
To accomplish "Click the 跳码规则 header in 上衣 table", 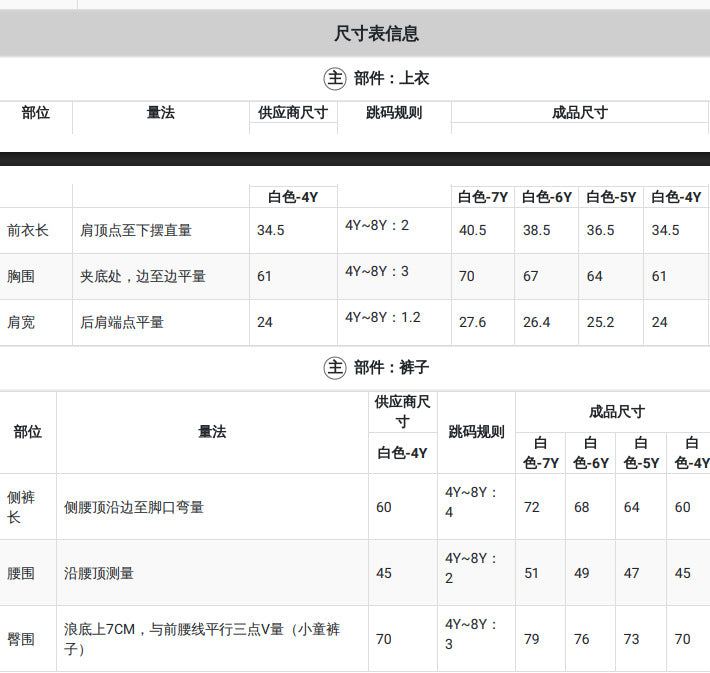I will [x=394, y=112].
